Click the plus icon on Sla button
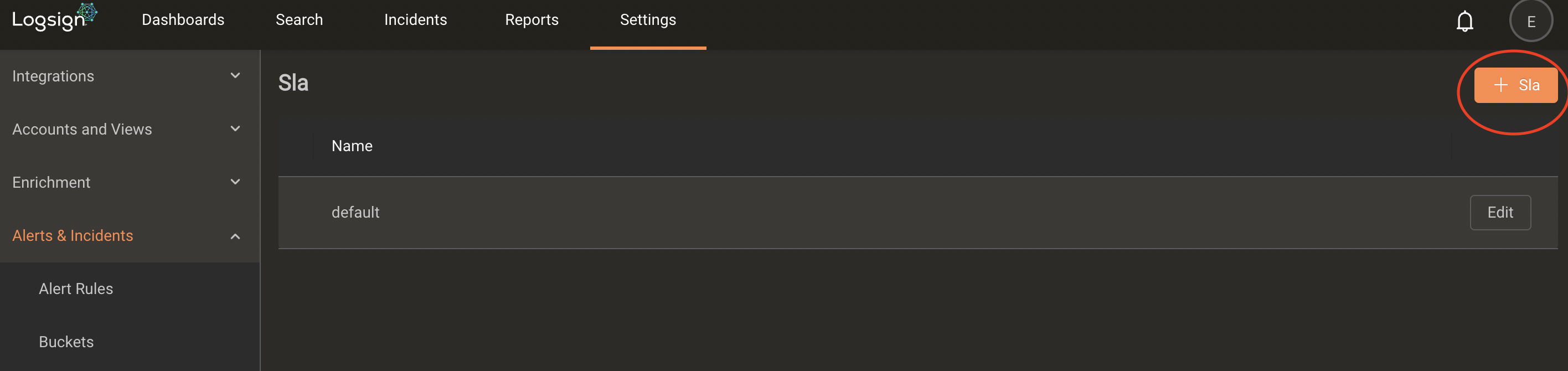The image size is (1568, 371). tap(1500, 85)
